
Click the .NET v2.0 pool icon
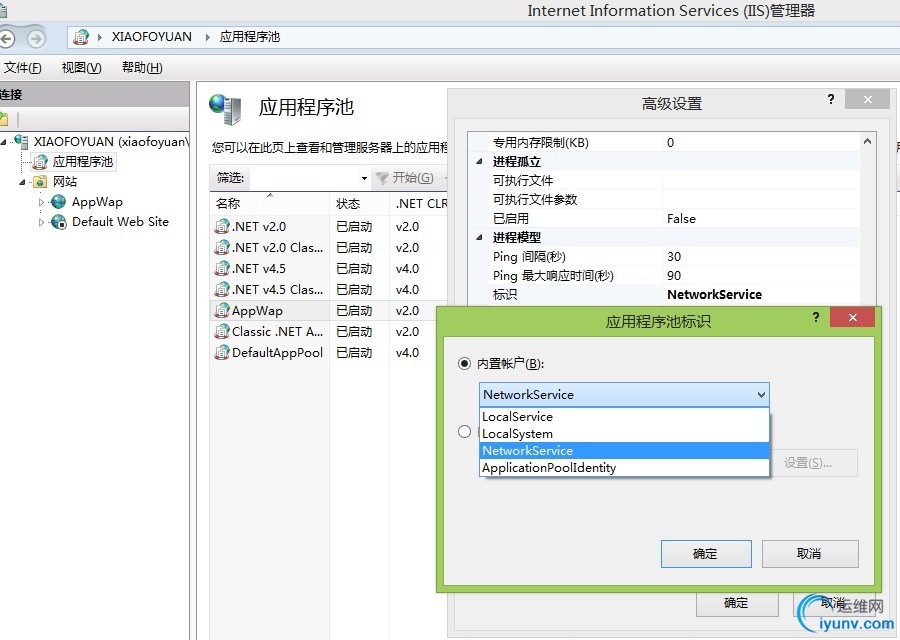click(x=222, y=226)
